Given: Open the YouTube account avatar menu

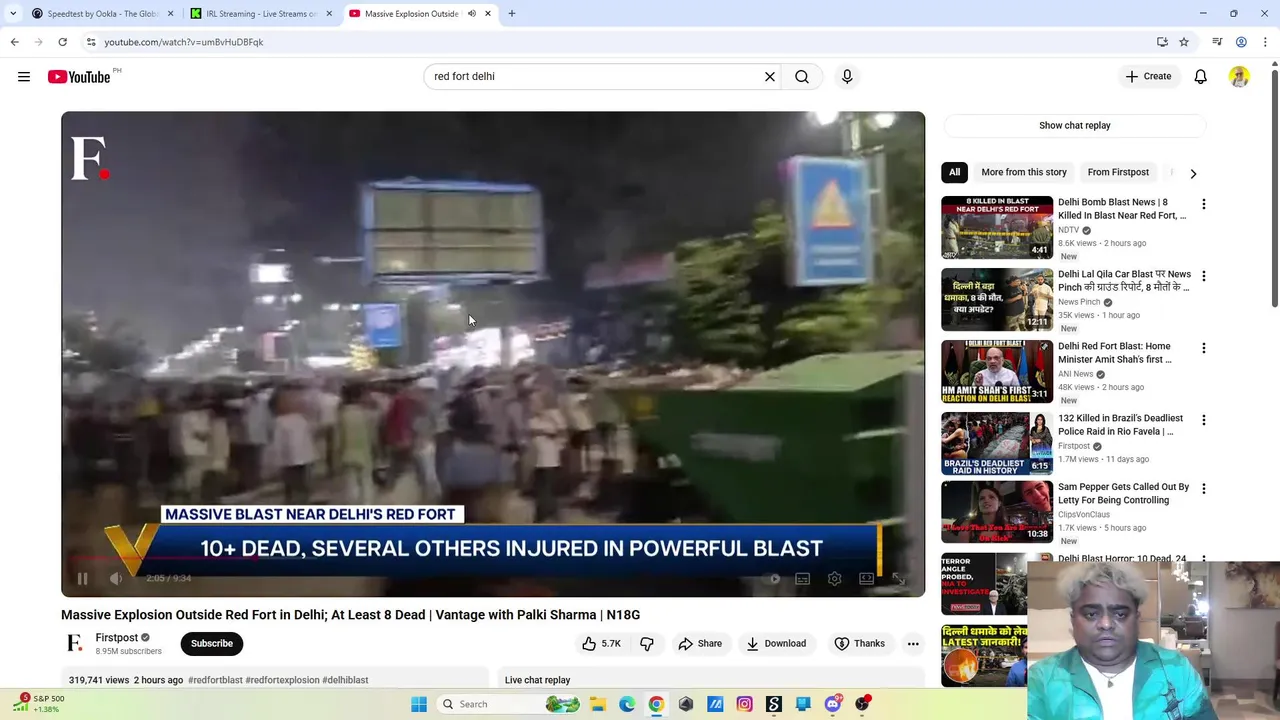Looking at the screenshot, I should click(x=1239, y=77).
